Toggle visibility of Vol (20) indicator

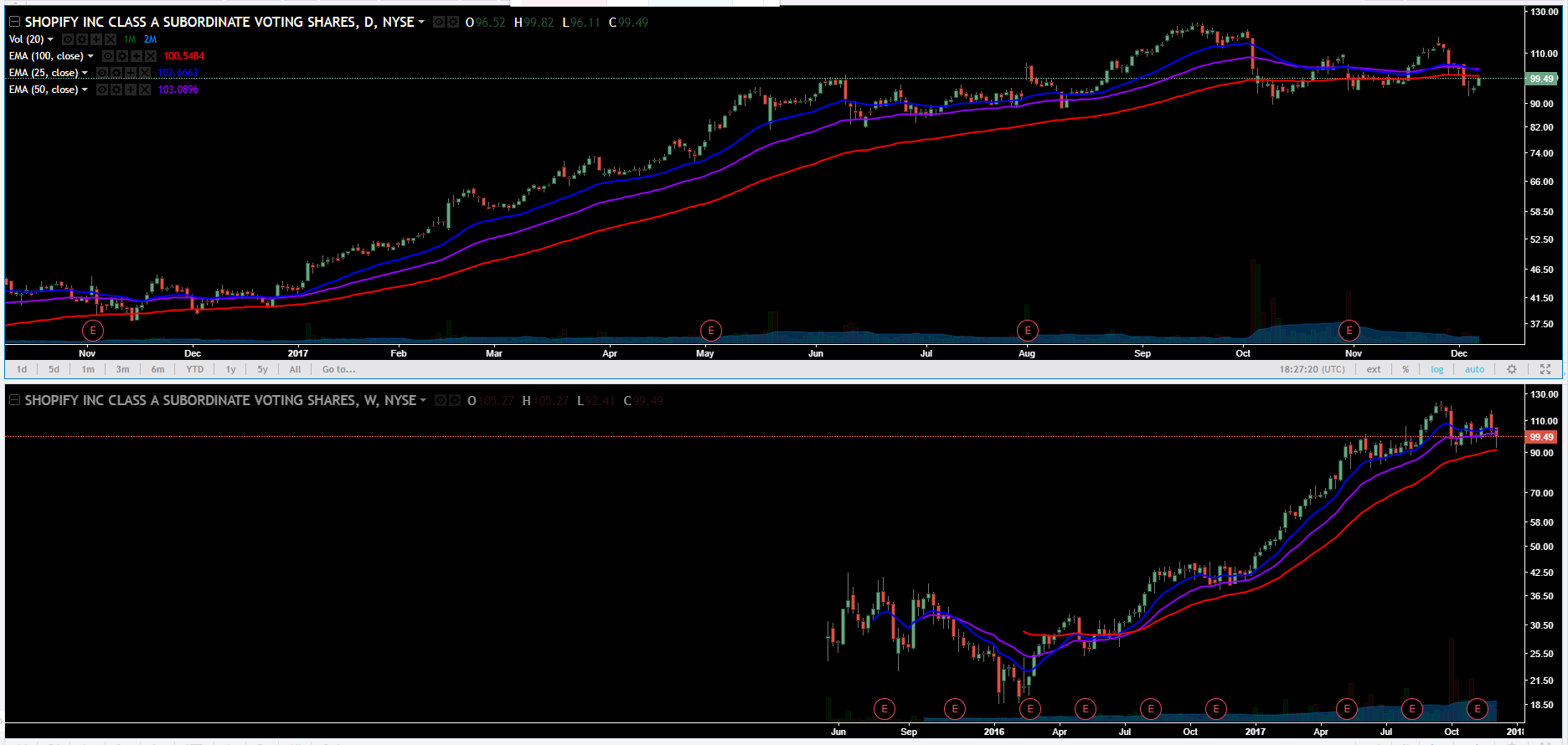pos(68,39)
